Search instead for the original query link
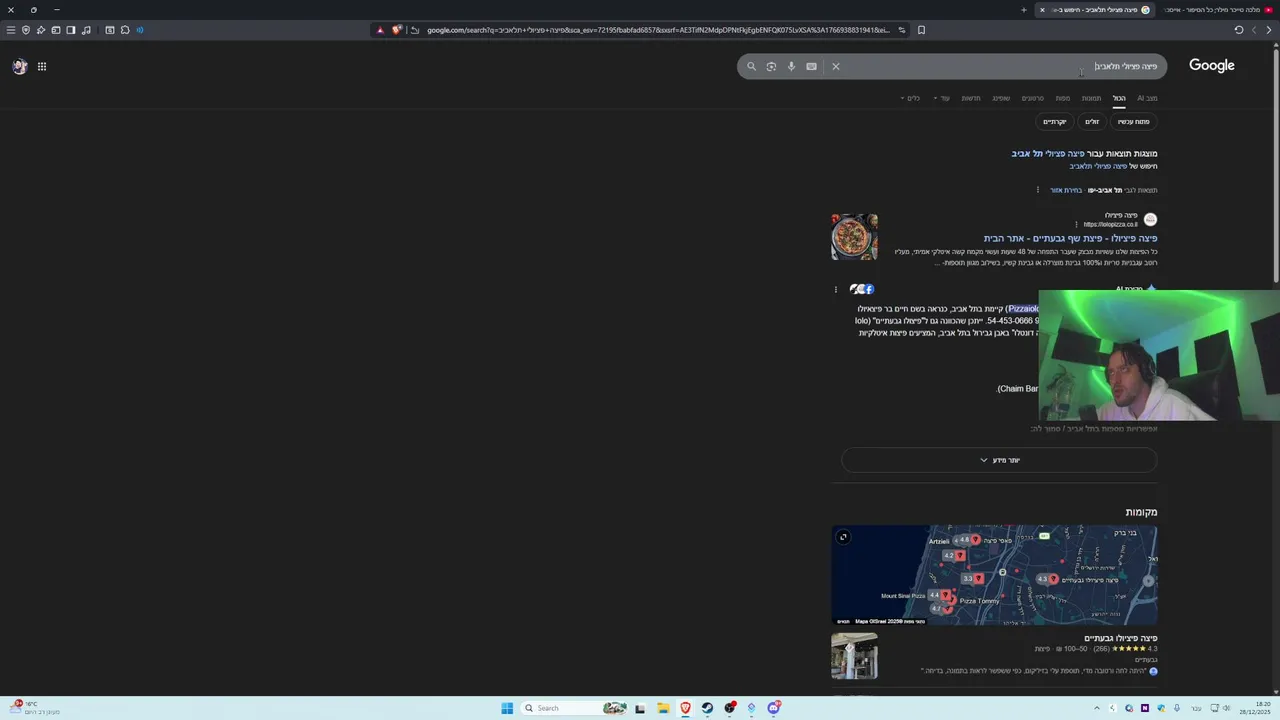Image resolution: width=1280 pixels, height=720 pixels. pyautogui.click(x=1098, y=166)
